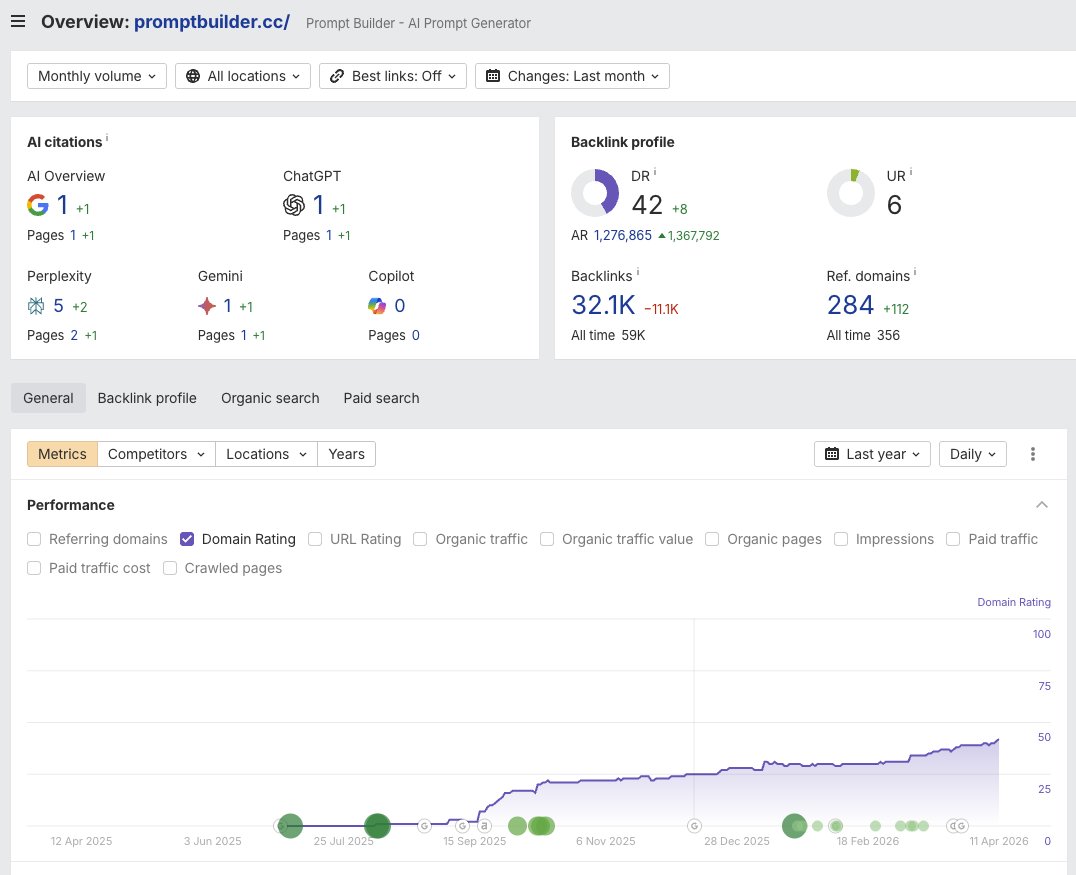Enable the URL Rating checkbox
The width and height of the screenshot is (1076, 875).
pos(315,539)
